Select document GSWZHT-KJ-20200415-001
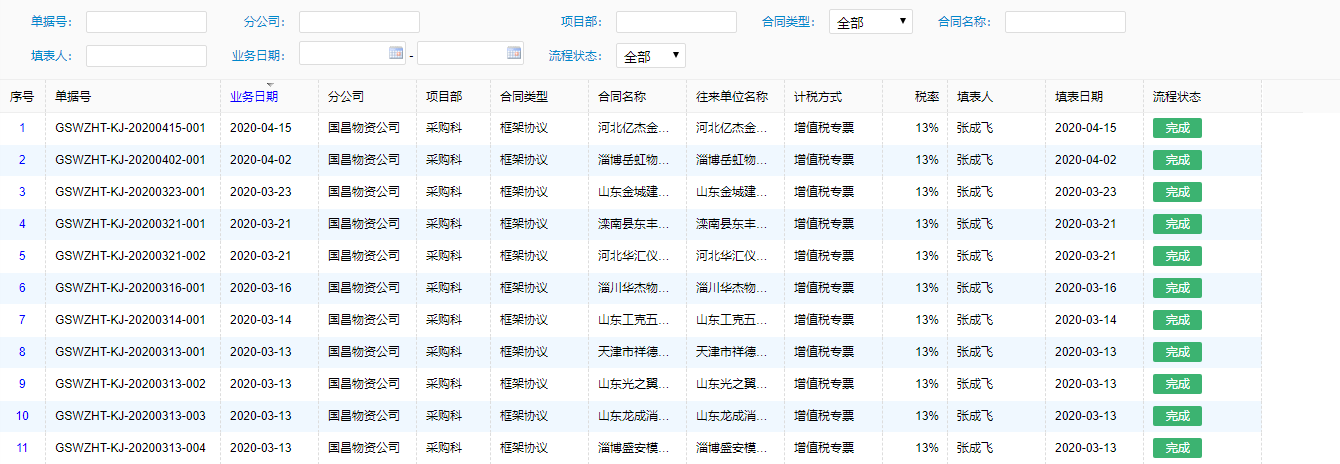 [130, 128]
